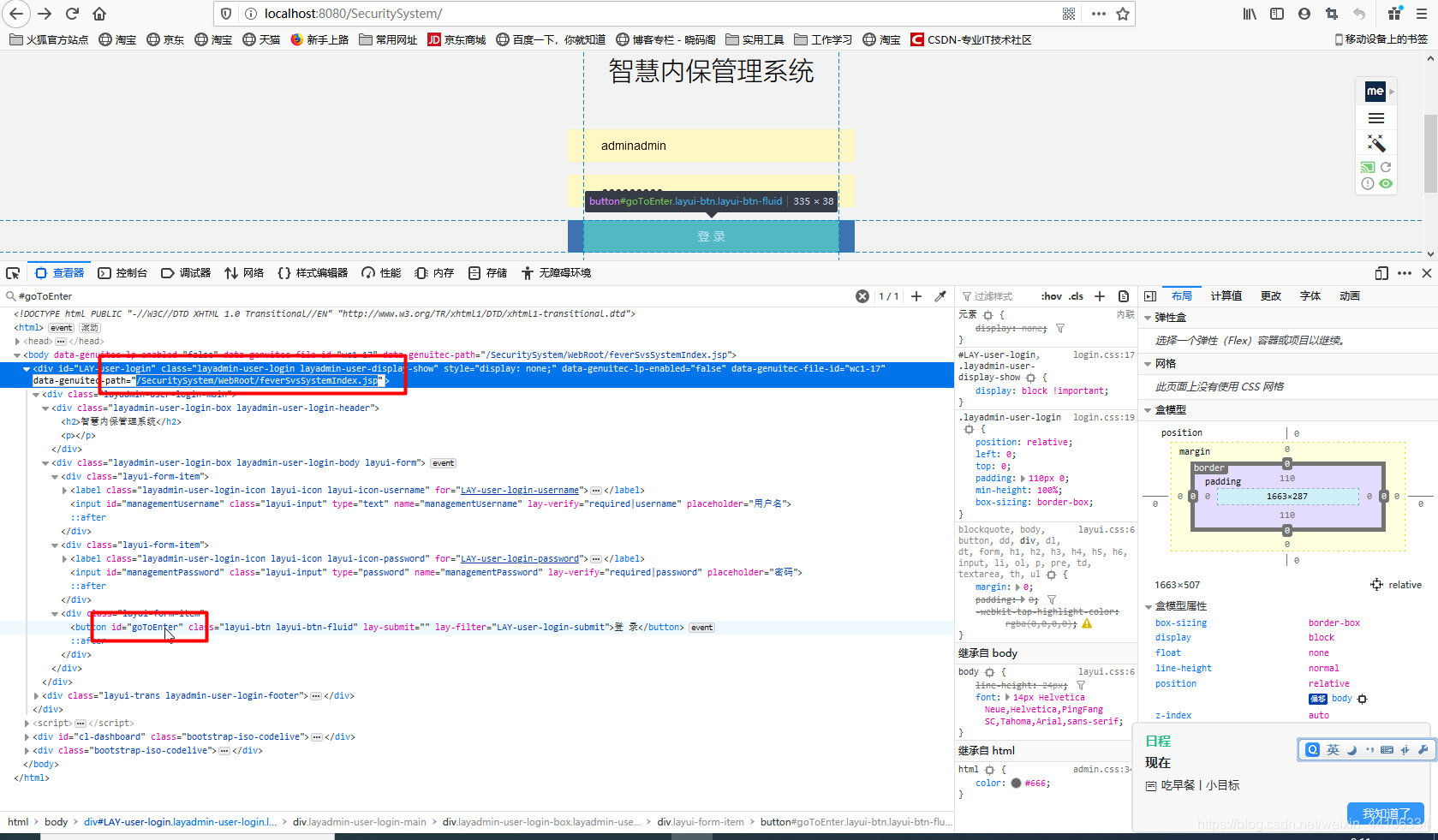The width and height of the screenshot is (1438, 840).
Task: Toggle the :hov pseudo-class panel
Action: pos(1052,296)
